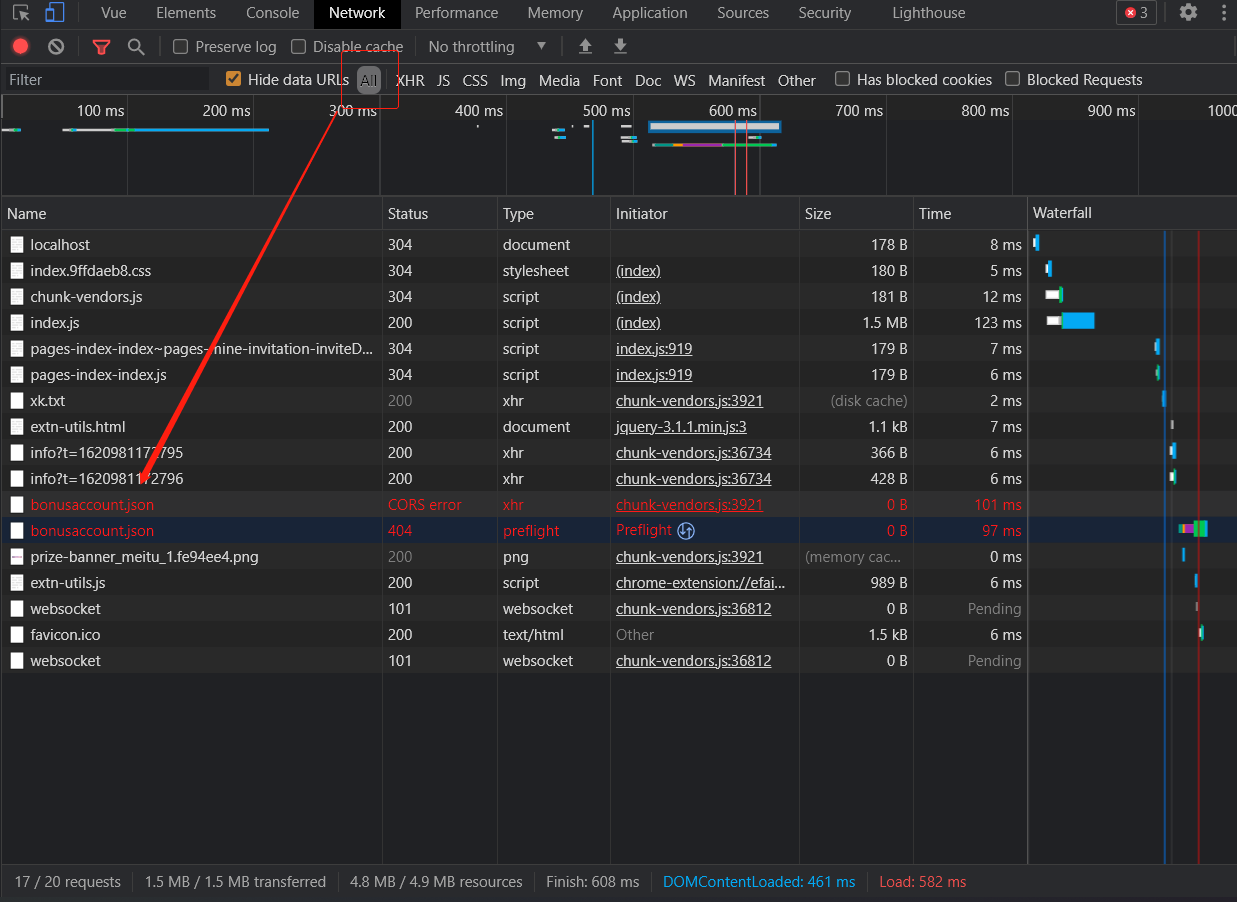Viewport: 1237px width, 902px height.
Task: Open the Performance tab
Action: 457,13
